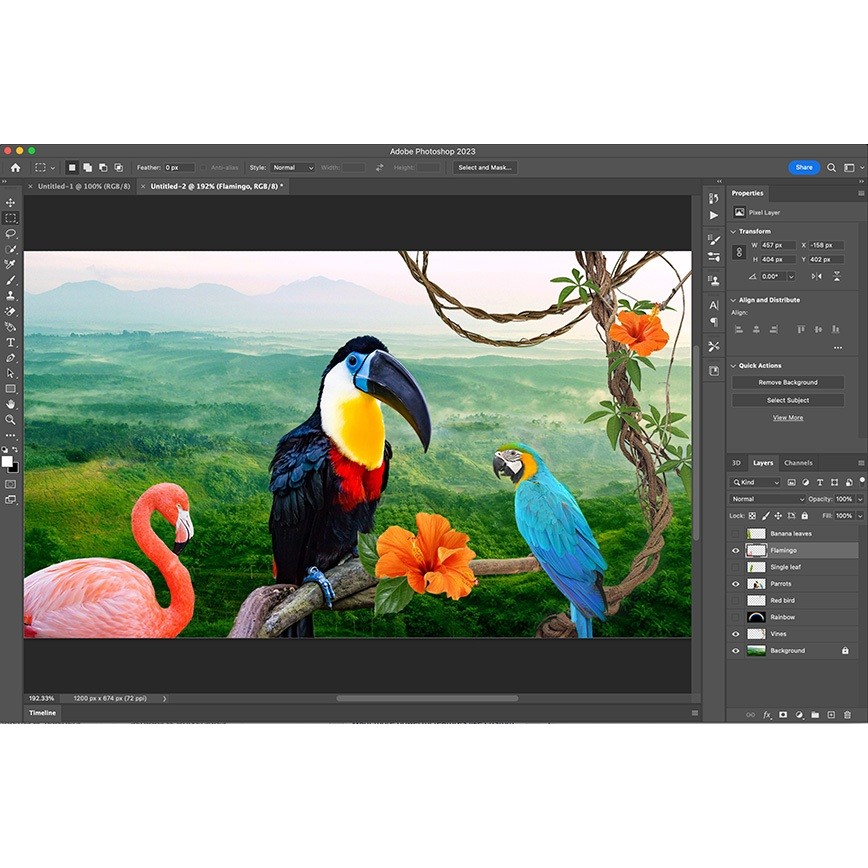Select the Lasso tool
Viewport: 868px width, 868px height.
(x=11, y=232)
